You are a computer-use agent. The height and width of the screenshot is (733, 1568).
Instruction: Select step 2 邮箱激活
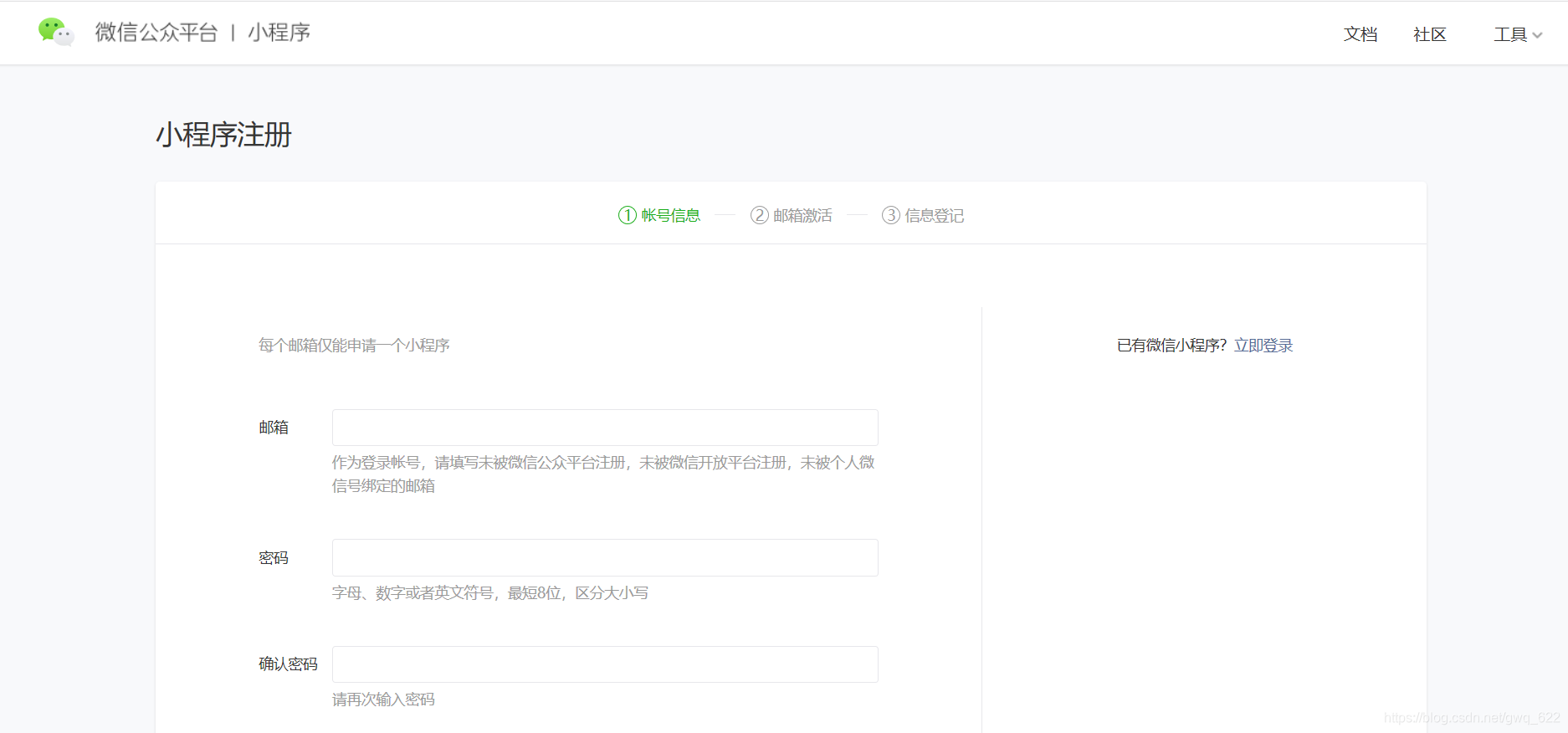tap(792, 215)
